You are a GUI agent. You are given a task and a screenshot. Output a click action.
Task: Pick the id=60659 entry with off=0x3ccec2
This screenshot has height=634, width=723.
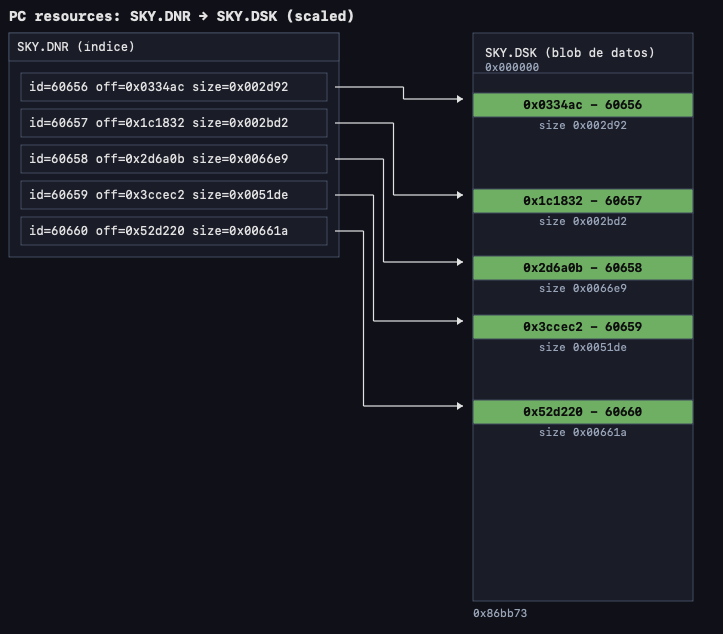pos(174,195)
